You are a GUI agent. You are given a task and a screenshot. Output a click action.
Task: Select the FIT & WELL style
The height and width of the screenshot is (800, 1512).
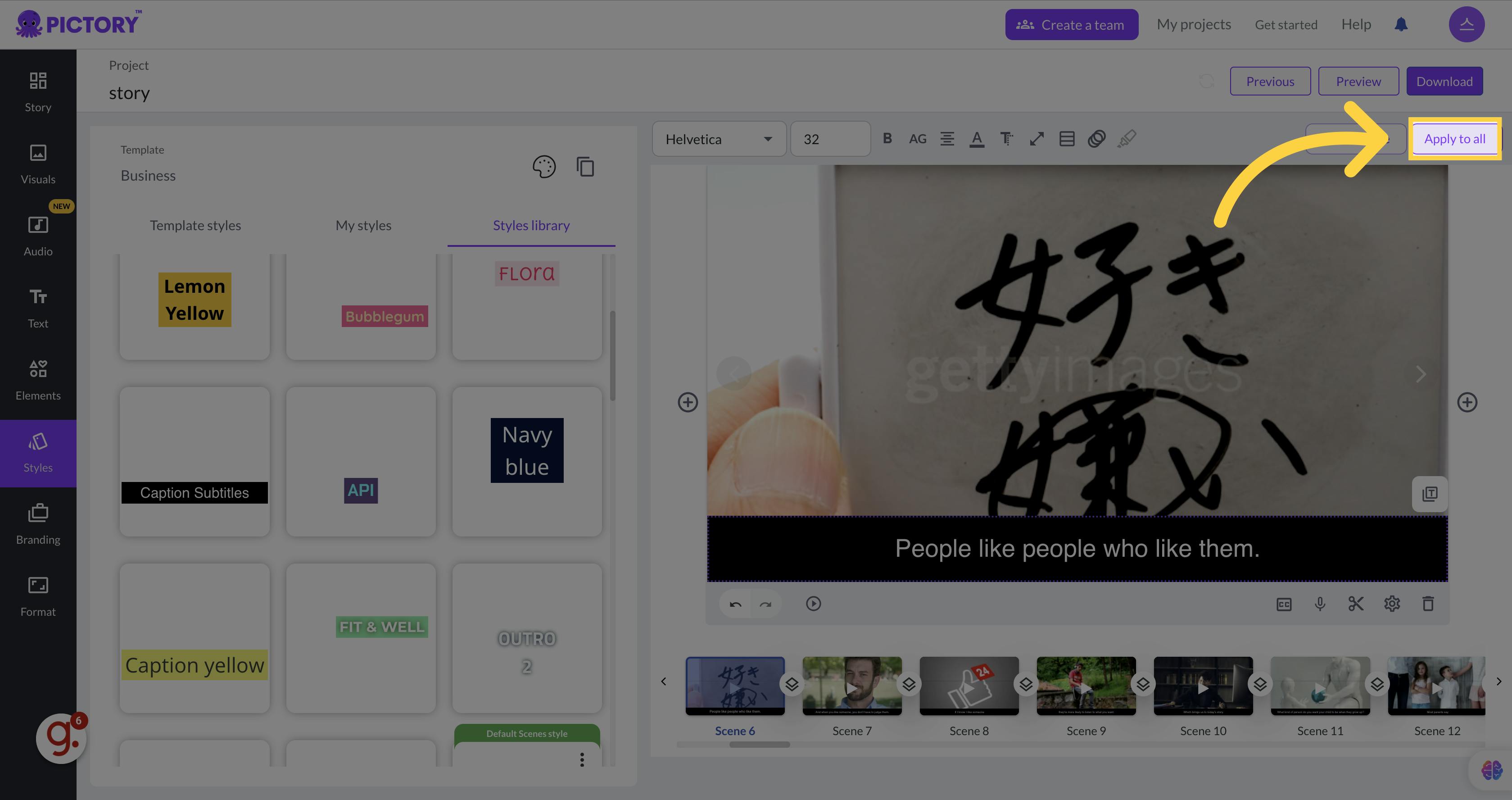pos(361,638)
